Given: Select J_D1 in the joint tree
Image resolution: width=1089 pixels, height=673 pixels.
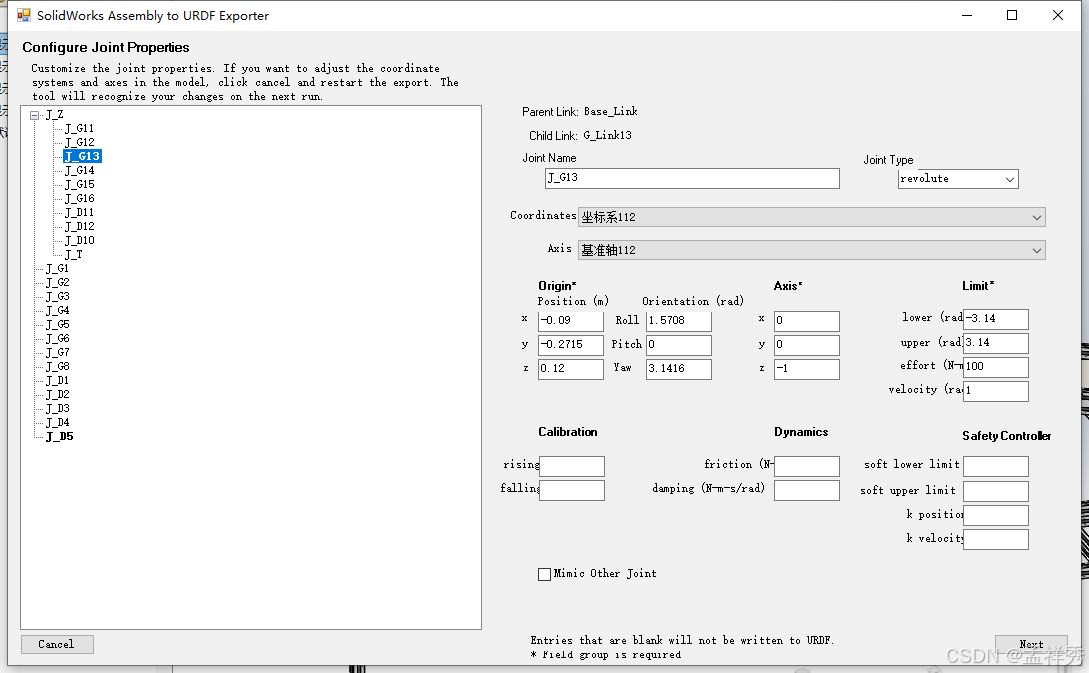Looking at the screenshot, I should point(57,381).
